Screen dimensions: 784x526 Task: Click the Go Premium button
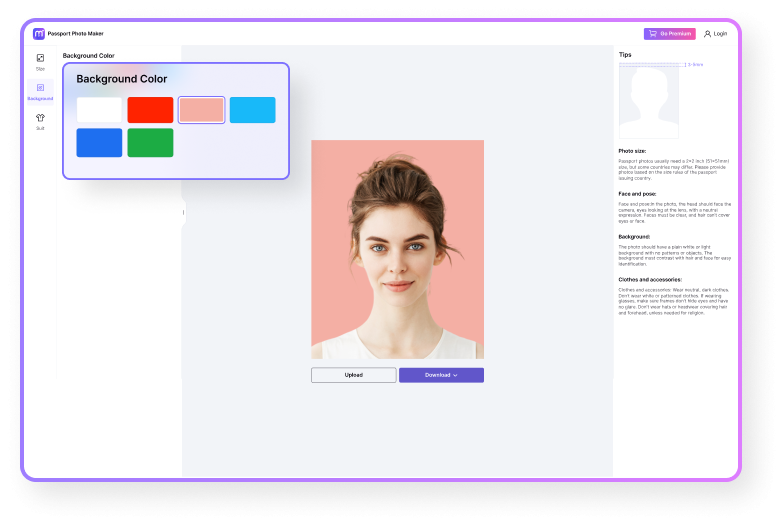[670, 33]
